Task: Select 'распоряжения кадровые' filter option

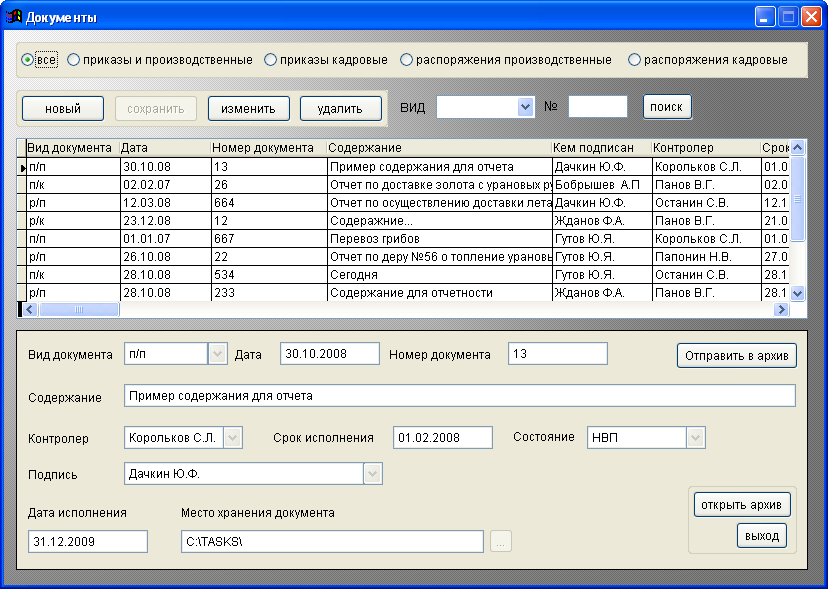Action: pos(634,60)
